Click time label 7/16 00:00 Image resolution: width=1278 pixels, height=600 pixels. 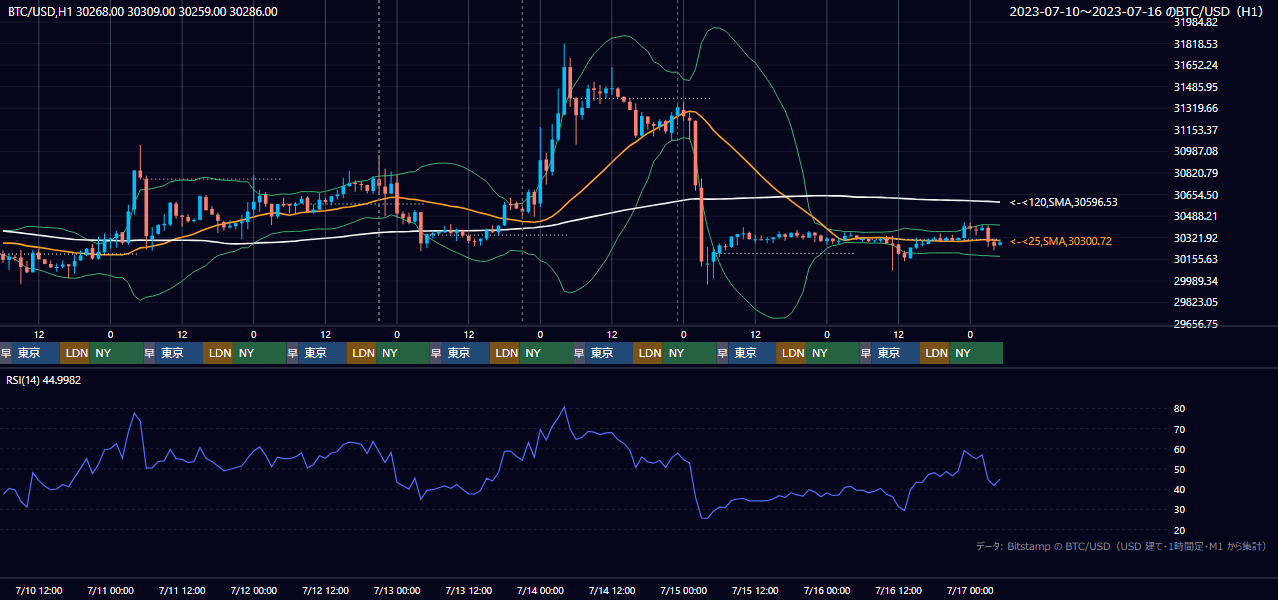click(x=827, y=590)
